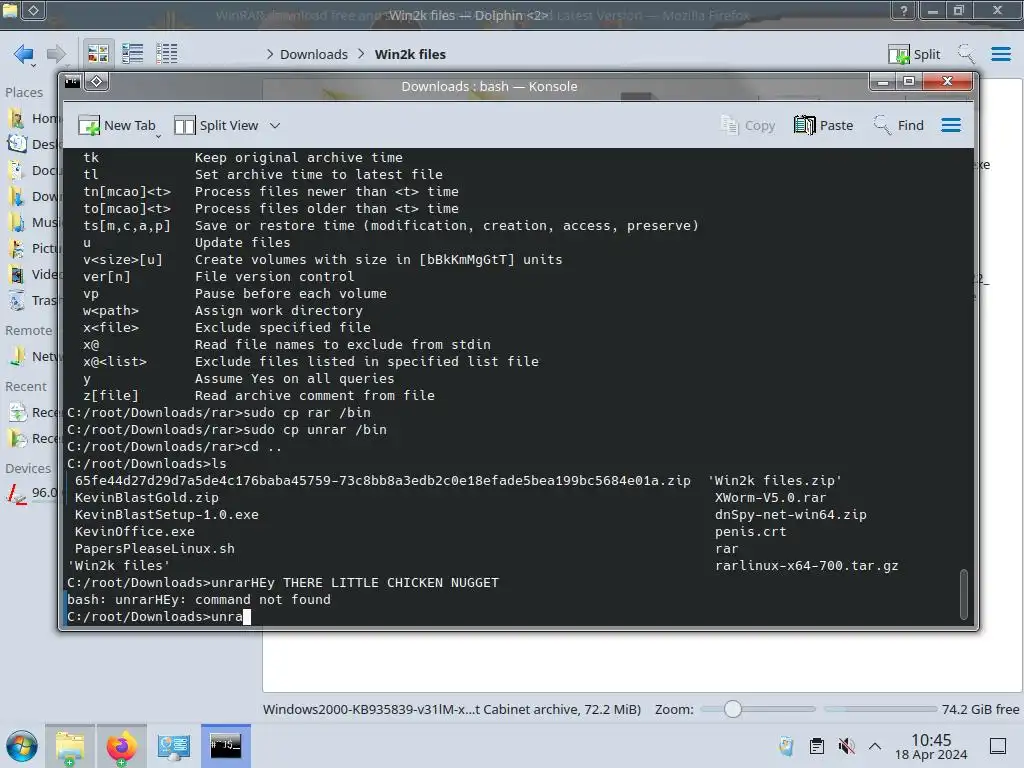Click 'KevinBlastGold.zip' in terminal listing
This screenshot has width=1024, height=768.
point(146,498)
